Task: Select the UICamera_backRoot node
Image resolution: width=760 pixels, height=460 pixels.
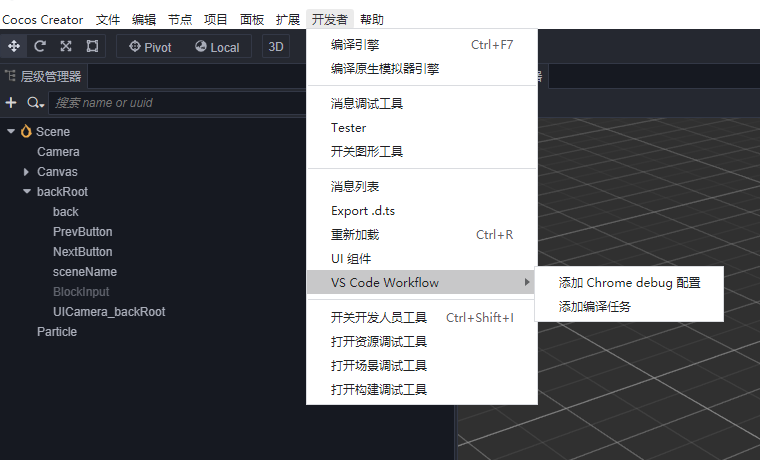Action: 109,312
